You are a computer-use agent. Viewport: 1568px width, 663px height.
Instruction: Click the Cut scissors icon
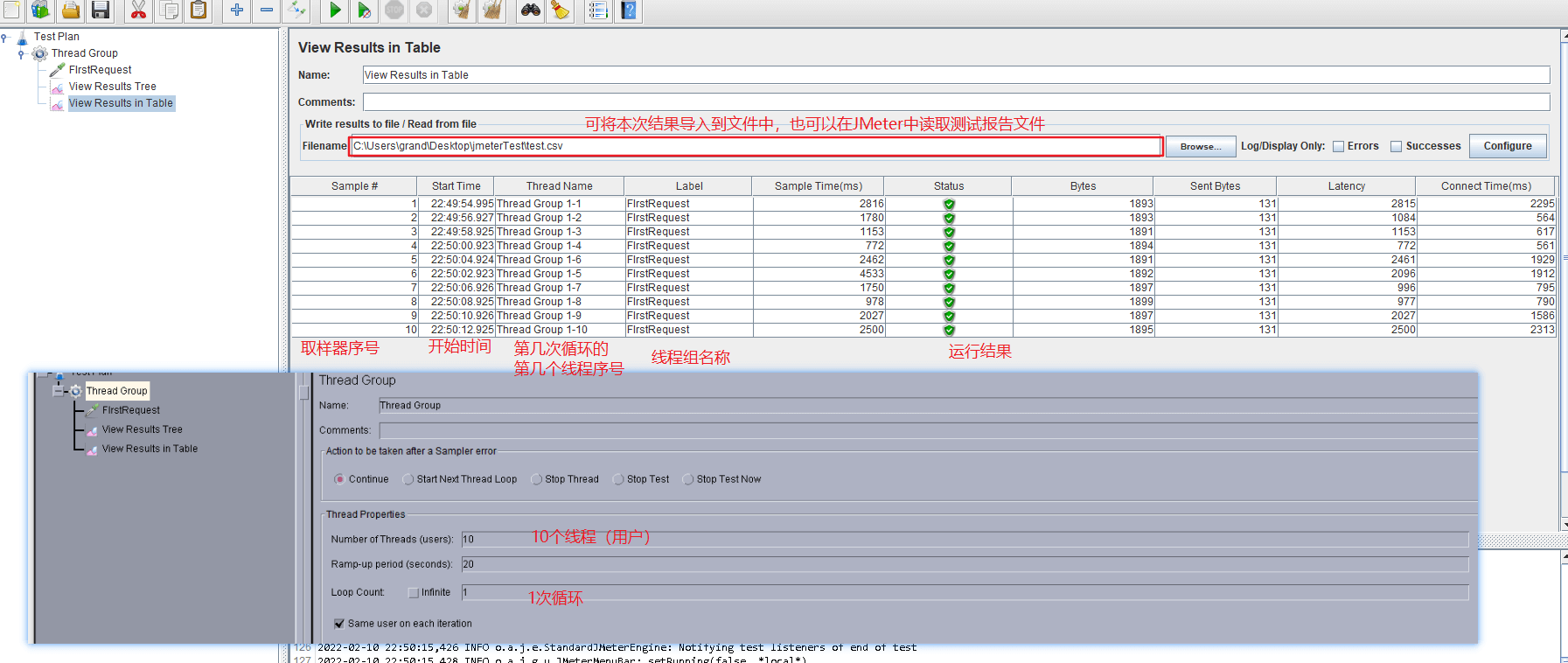(x=138, y=10)
